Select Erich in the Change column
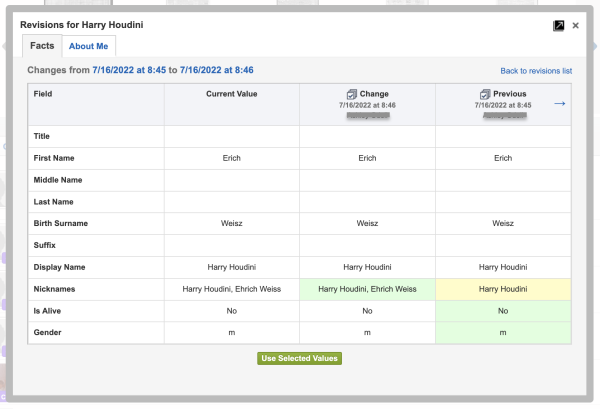The width and height of the screenshot is (600, 409). tap(367, 158)
